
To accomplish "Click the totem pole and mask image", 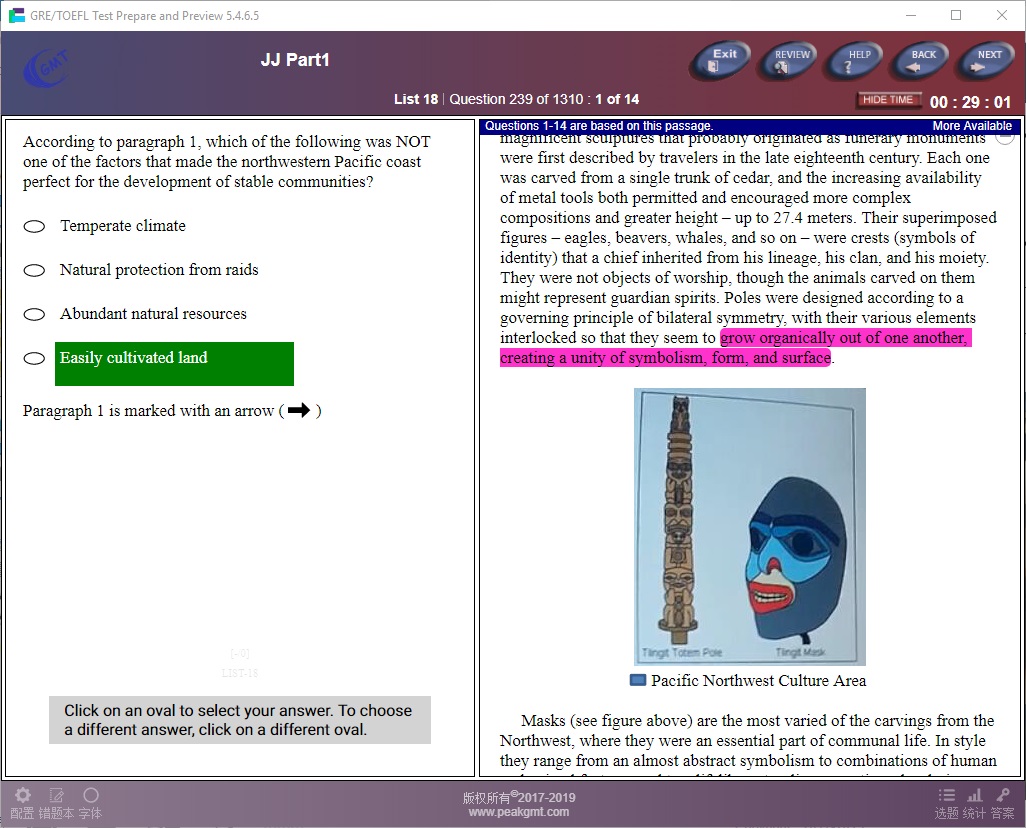I will [x=749, y=527].
